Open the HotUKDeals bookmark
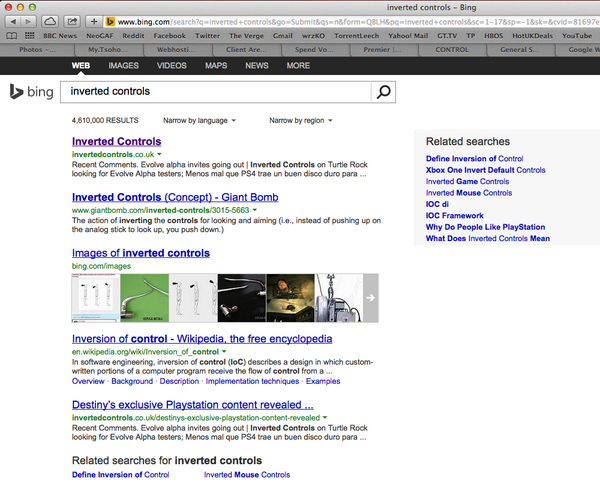The height and width of the screenshot is (484, 600). [x=533, y=36]
